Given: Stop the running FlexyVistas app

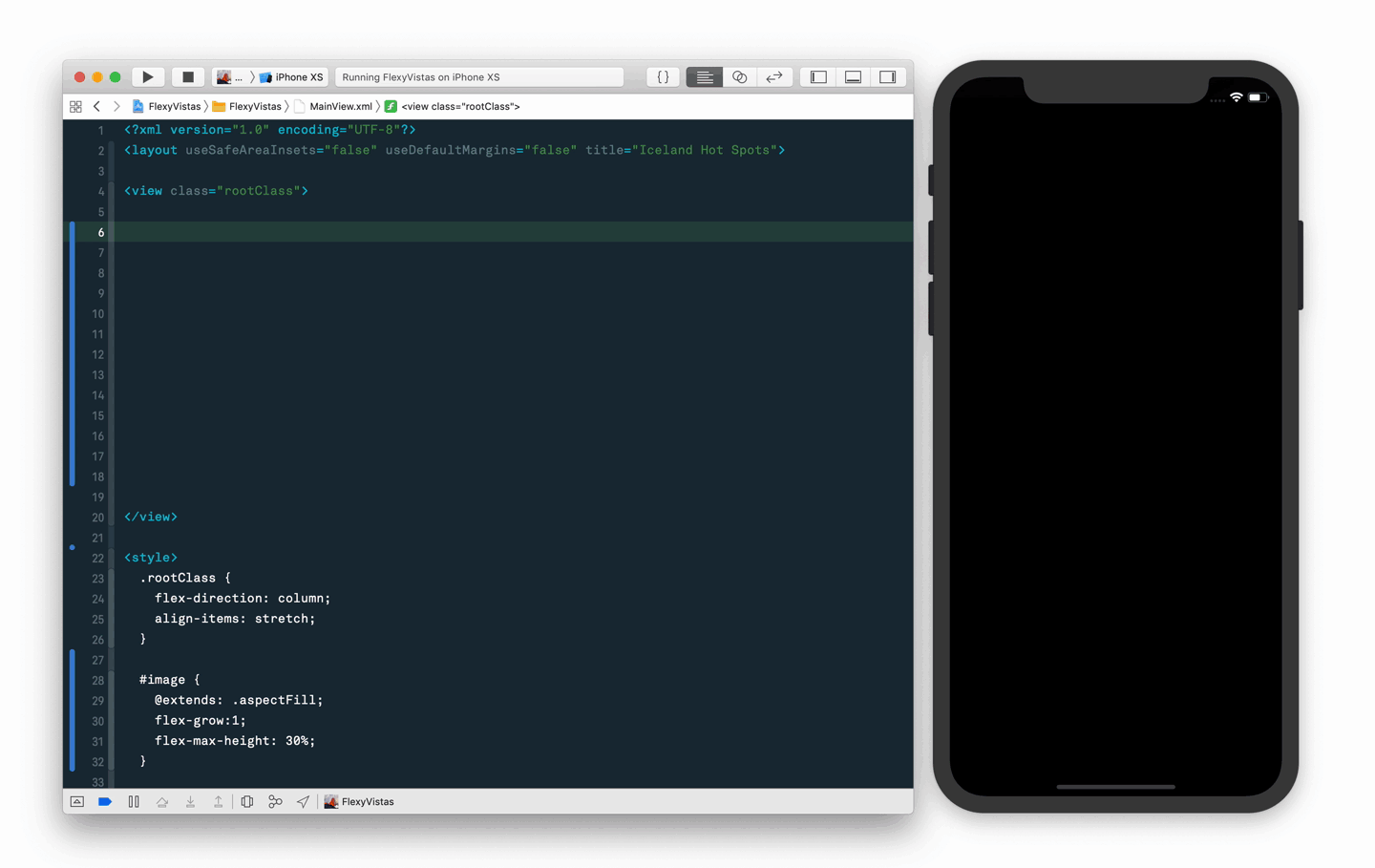Looking at the screenshot, I should [x=188, y=77].
